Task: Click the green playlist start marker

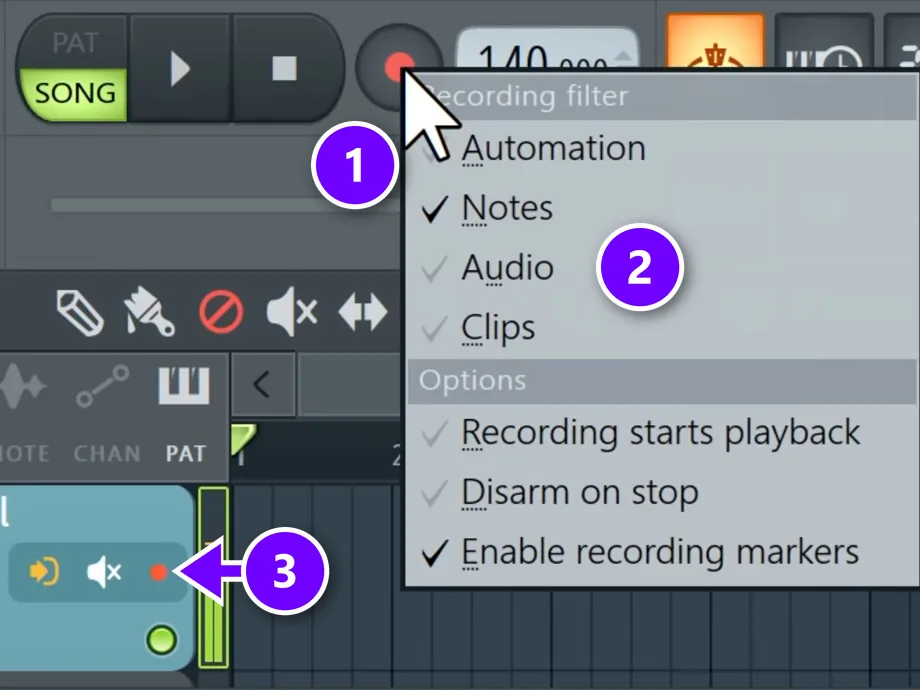Action: pos(242,439)
